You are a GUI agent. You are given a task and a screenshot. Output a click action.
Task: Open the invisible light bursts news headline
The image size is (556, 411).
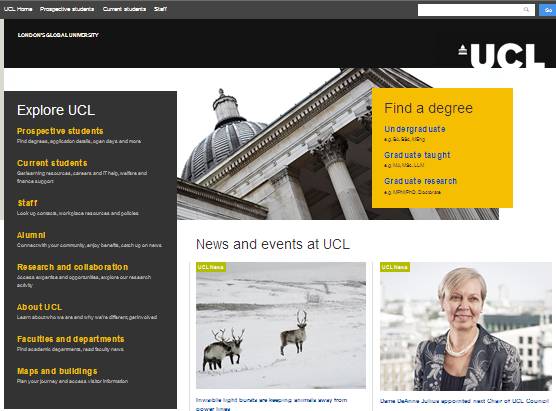[x=272, y=404]
